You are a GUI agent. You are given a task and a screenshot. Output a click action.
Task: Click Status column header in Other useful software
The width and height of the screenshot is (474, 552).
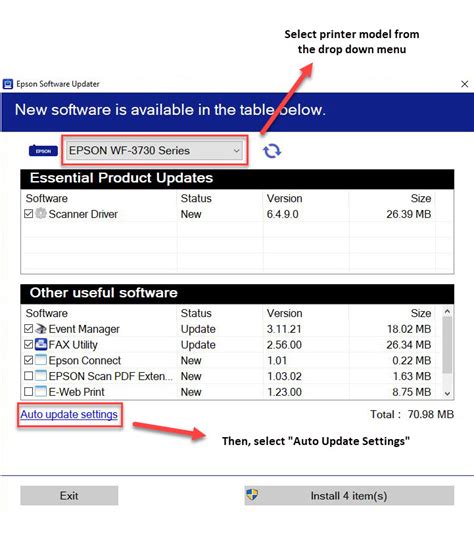pos(196,313)
